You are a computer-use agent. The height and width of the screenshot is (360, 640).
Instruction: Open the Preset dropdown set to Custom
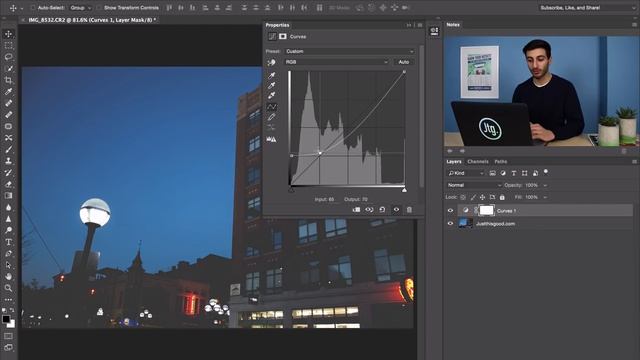point(350,51)
